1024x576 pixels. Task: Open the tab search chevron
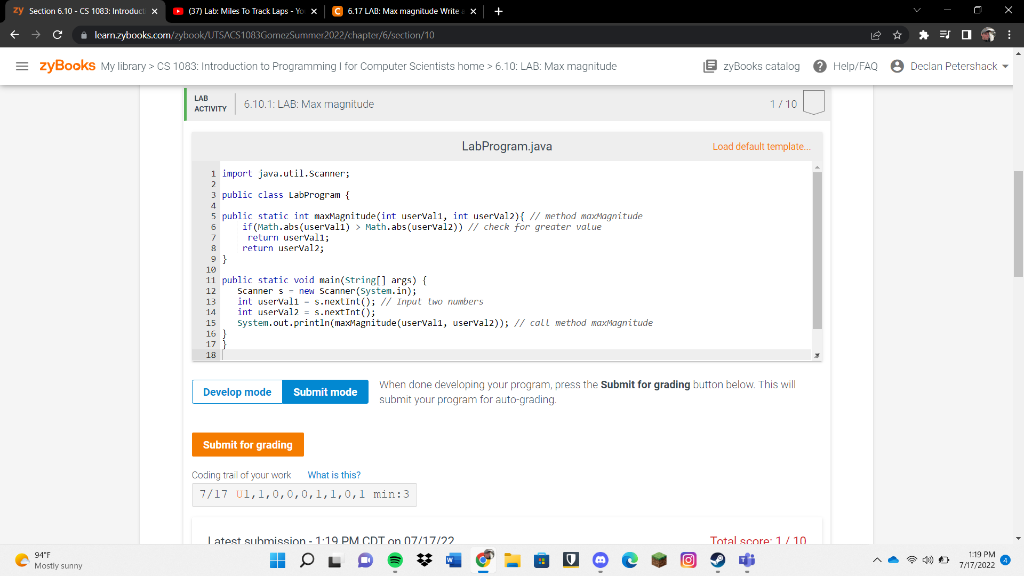click(x=917, y=10)
